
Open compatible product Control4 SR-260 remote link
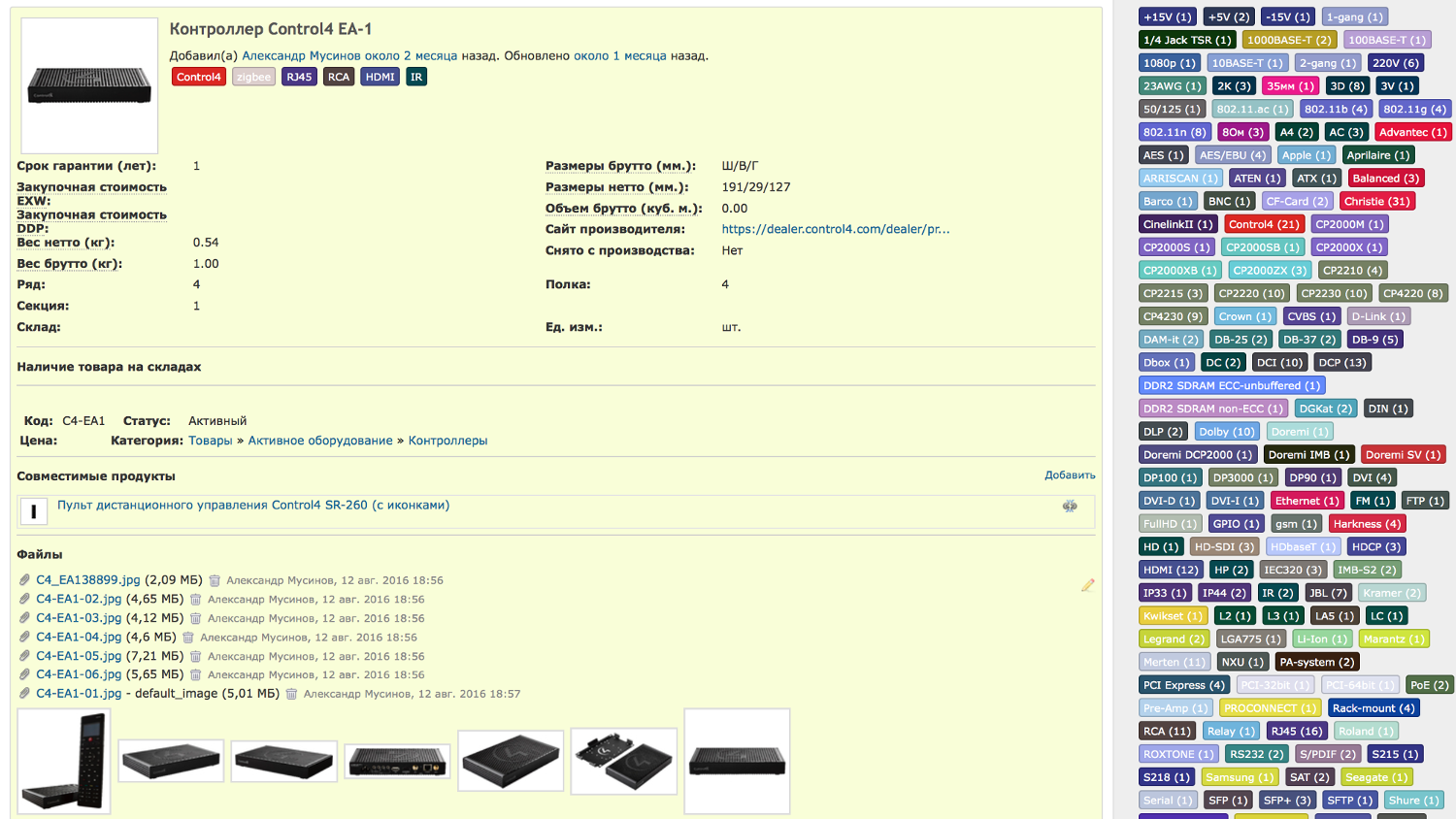pos(253,505)
